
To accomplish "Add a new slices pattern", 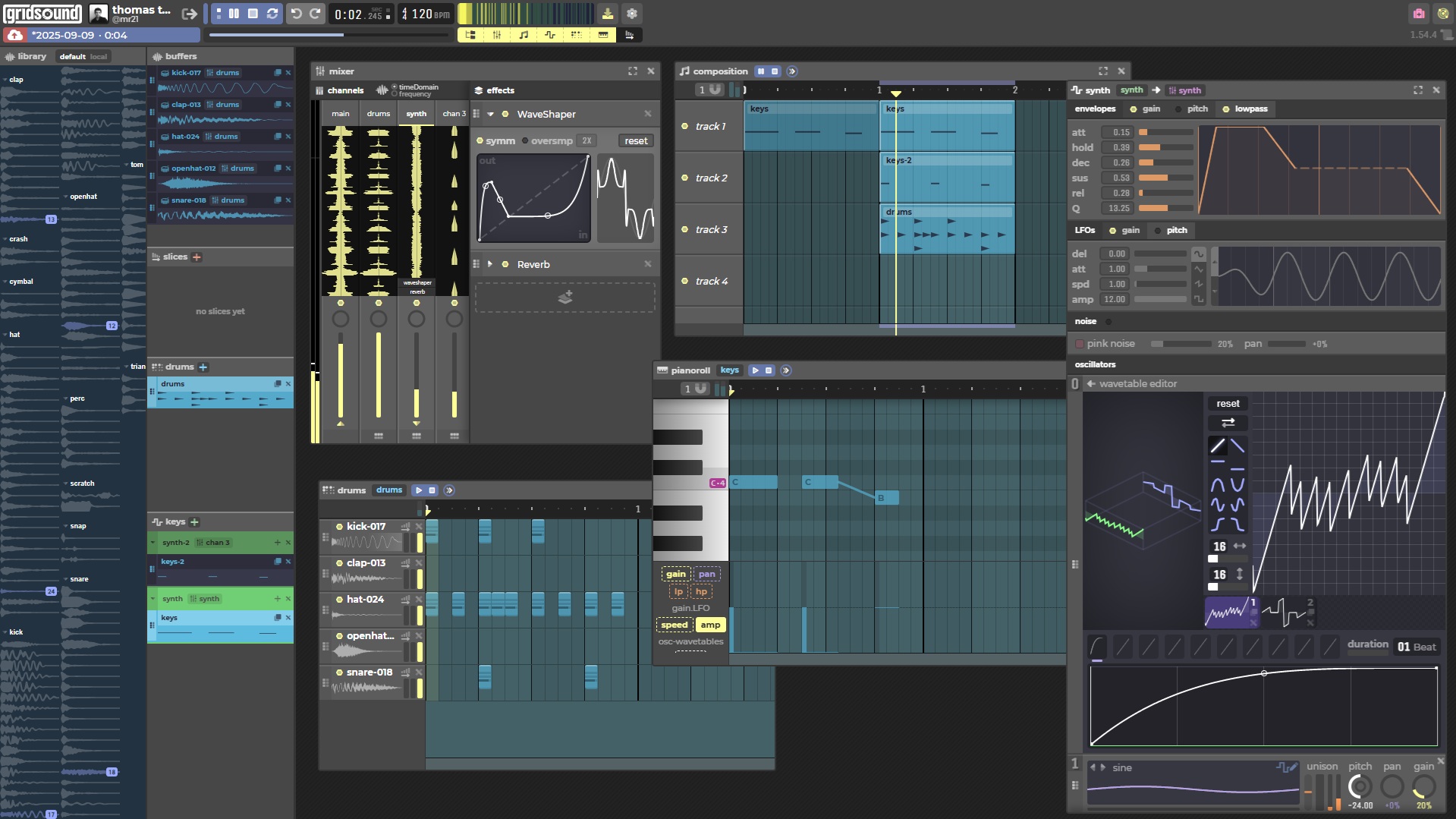I will click(197, 257).
